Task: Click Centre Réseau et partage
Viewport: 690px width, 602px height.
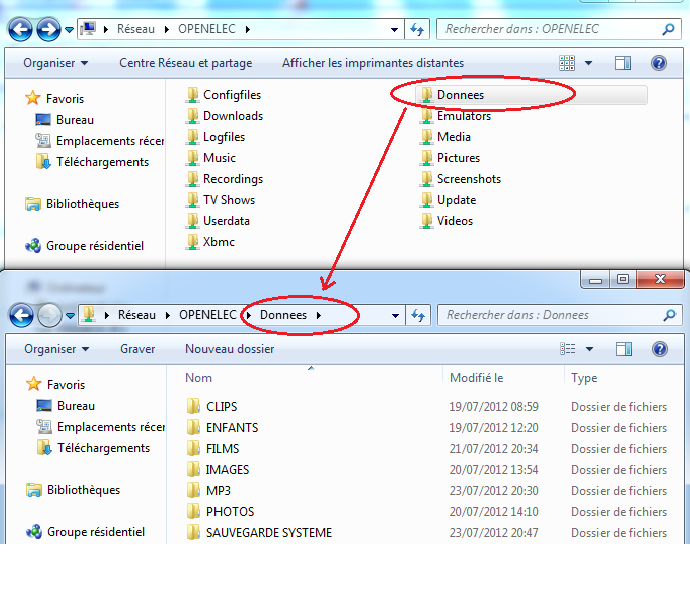Action: click(x=185, y=63)
